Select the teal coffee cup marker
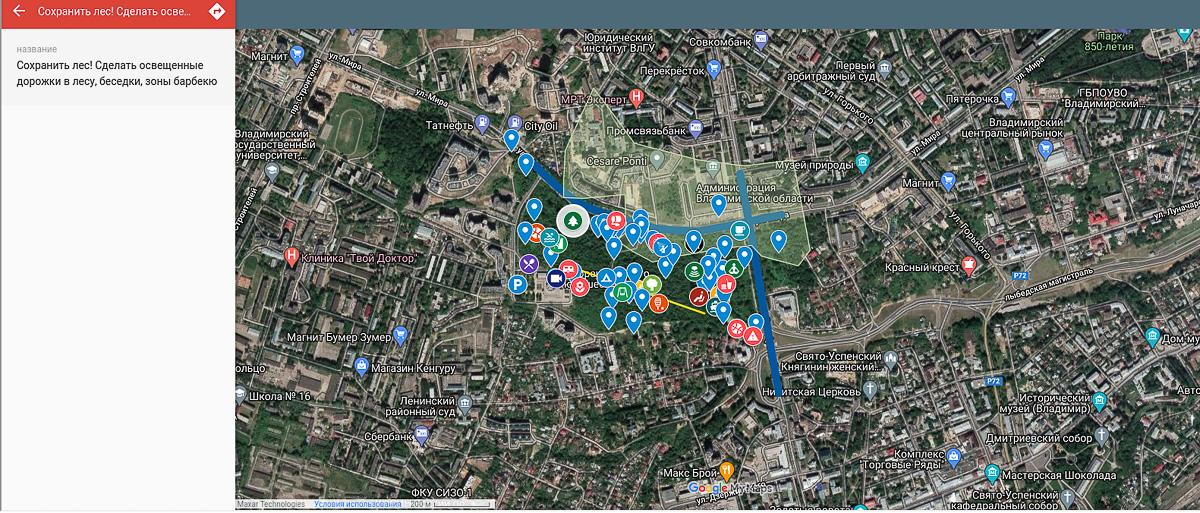 click(x=740, y=229)
